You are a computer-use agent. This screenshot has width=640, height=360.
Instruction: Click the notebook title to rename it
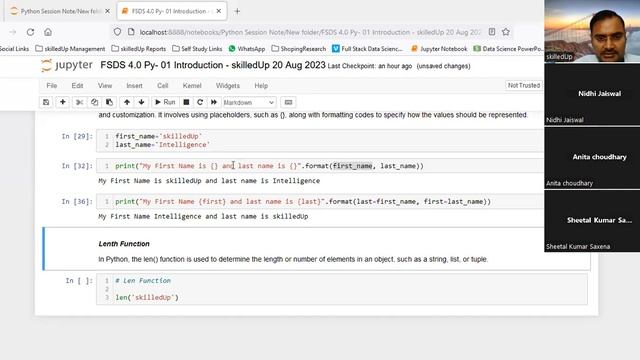(213, 65)
